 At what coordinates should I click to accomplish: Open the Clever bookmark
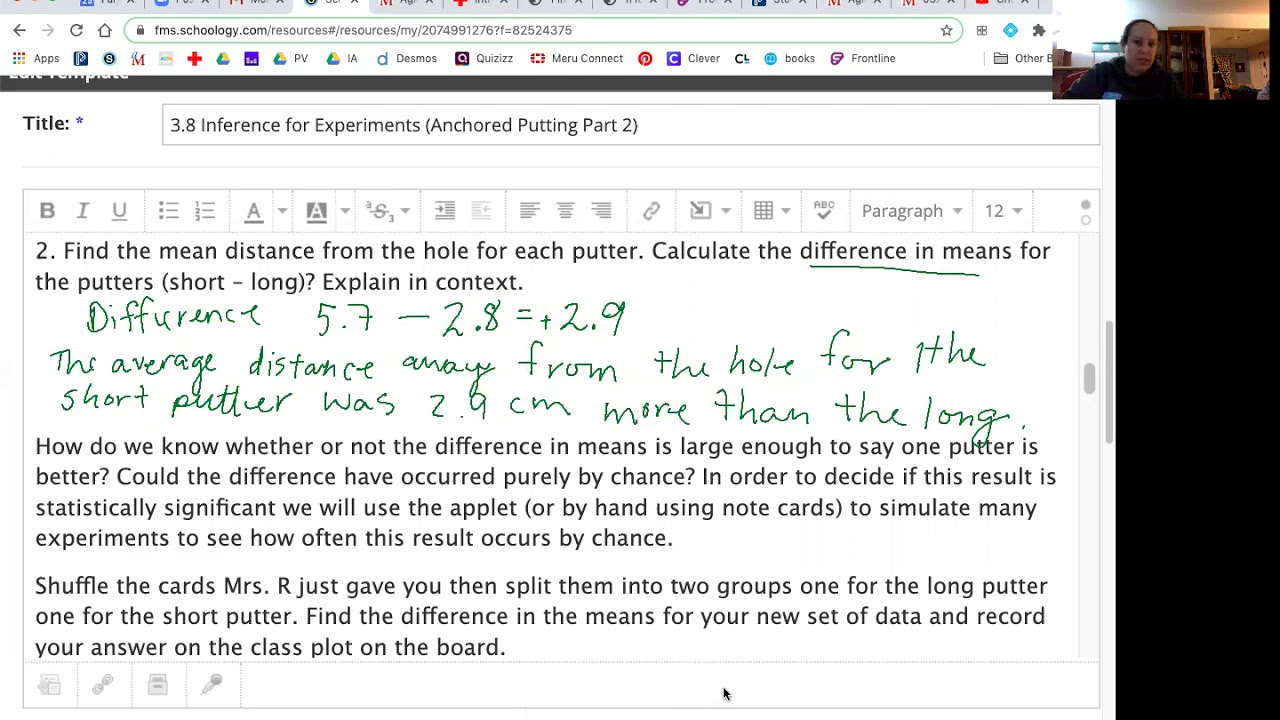[x=693, y=59]
